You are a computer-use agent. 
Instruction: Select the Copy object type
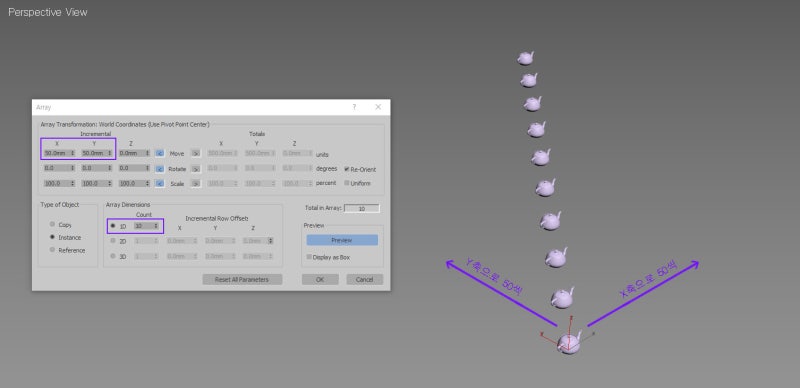click(52, 224)
